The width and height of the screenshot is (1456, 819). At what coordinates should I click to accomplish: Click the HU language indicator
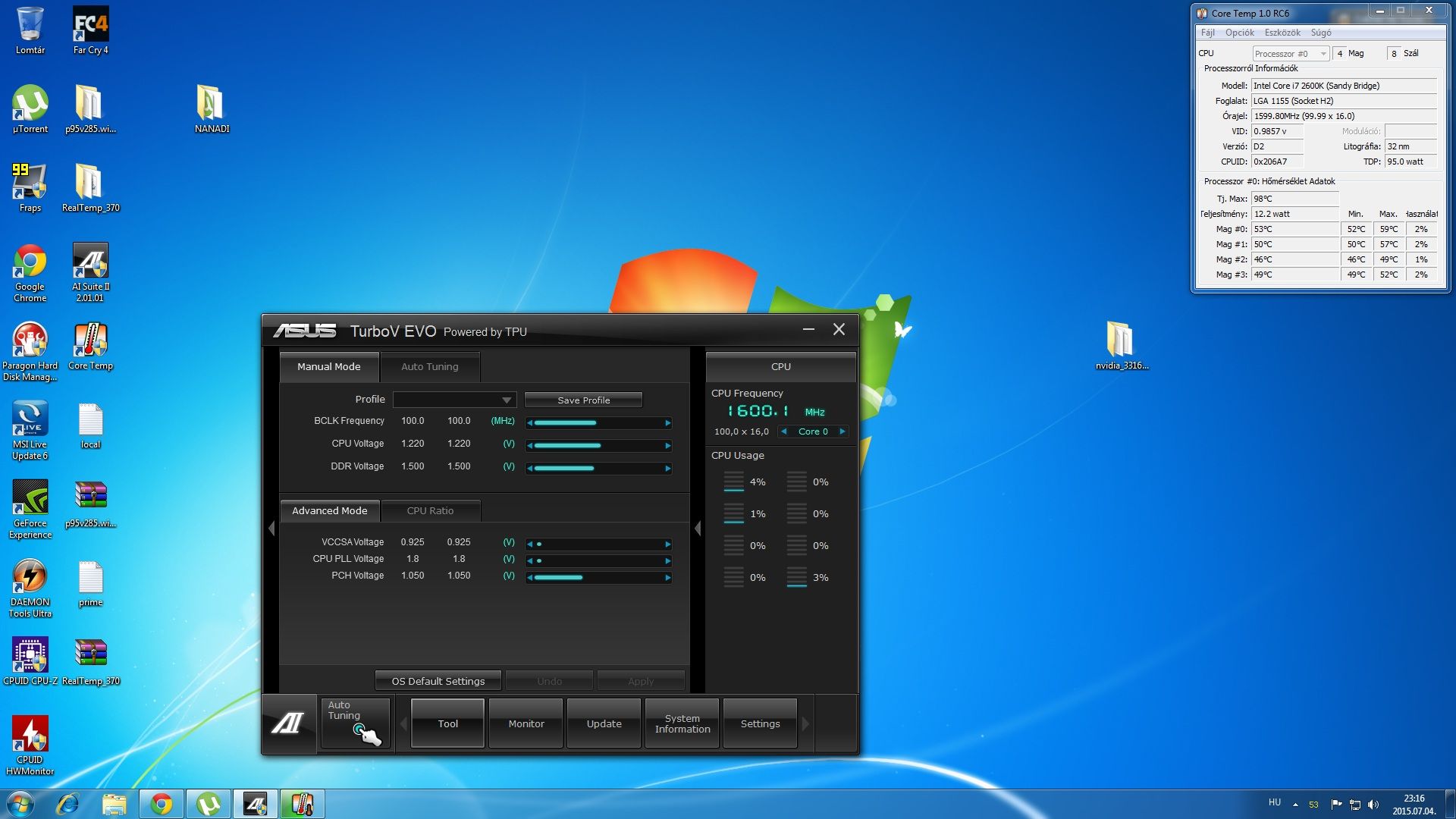pyautogui.click(x=1275, y=802)
